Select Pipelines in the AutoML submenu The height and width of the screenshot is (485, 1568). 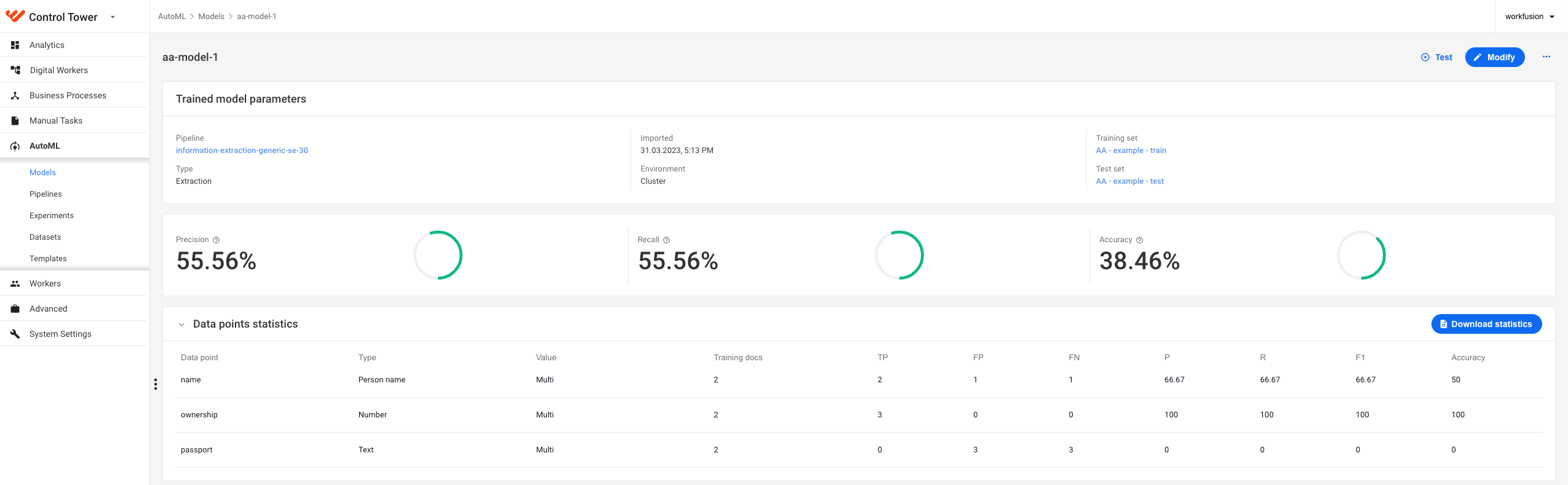tap(46, 194)
